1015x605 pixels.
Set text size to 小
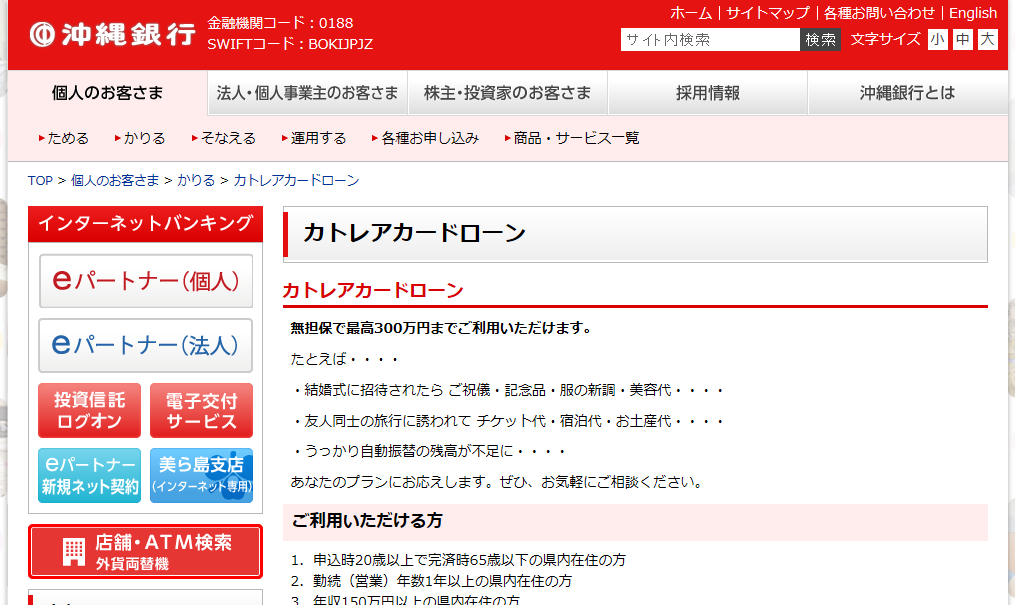tap(937, 39)
